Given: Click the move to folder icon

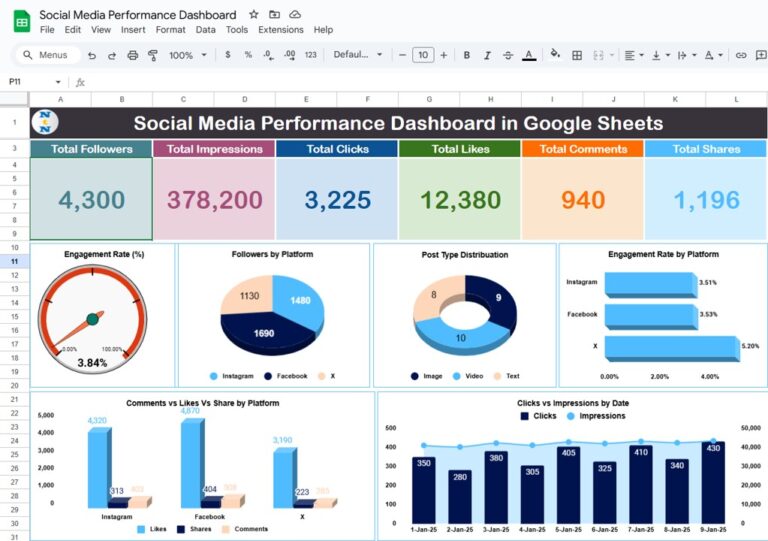Looking at the screenshot, I should (275, 15).
